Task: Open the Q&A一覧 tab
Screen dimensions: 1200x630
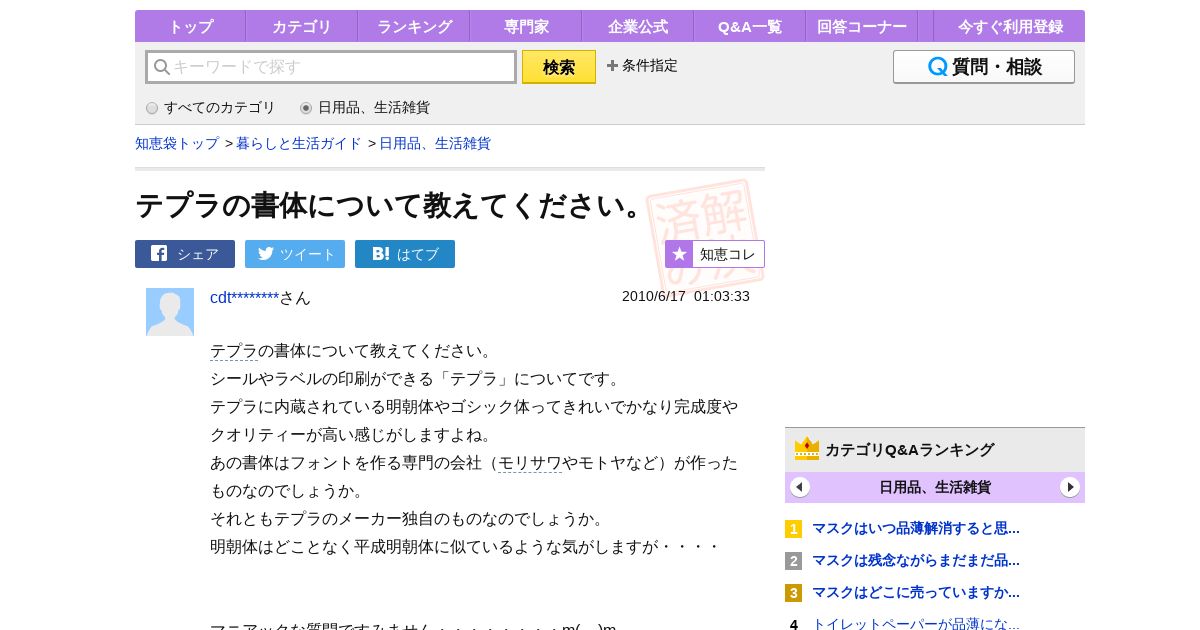Action: tap(750, 27)
